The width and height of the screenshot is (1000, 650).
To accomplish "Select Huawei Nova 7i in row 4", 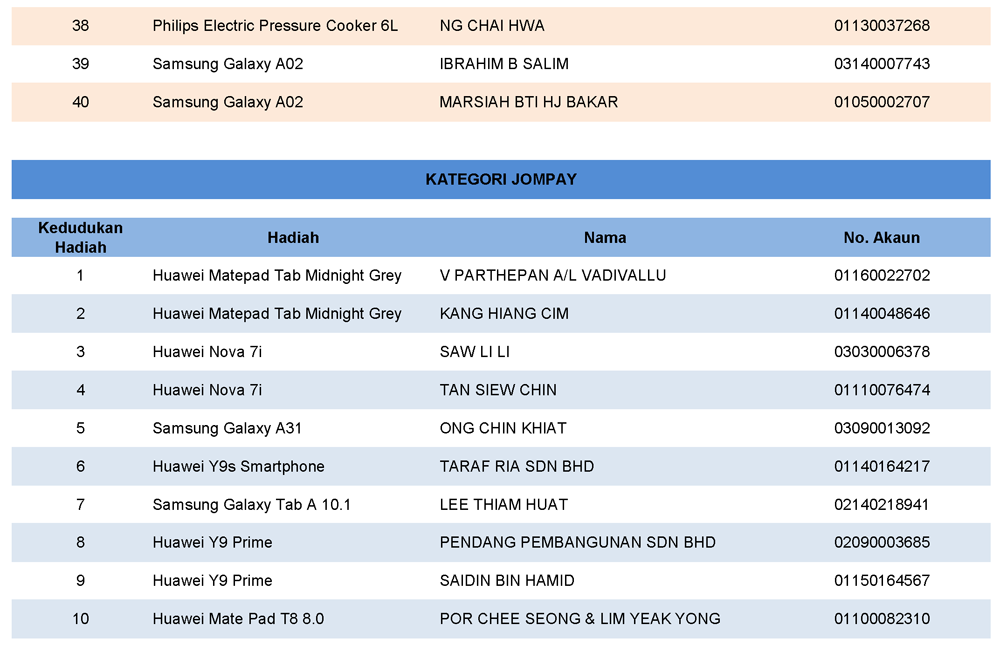I will [x=207, y=390].
